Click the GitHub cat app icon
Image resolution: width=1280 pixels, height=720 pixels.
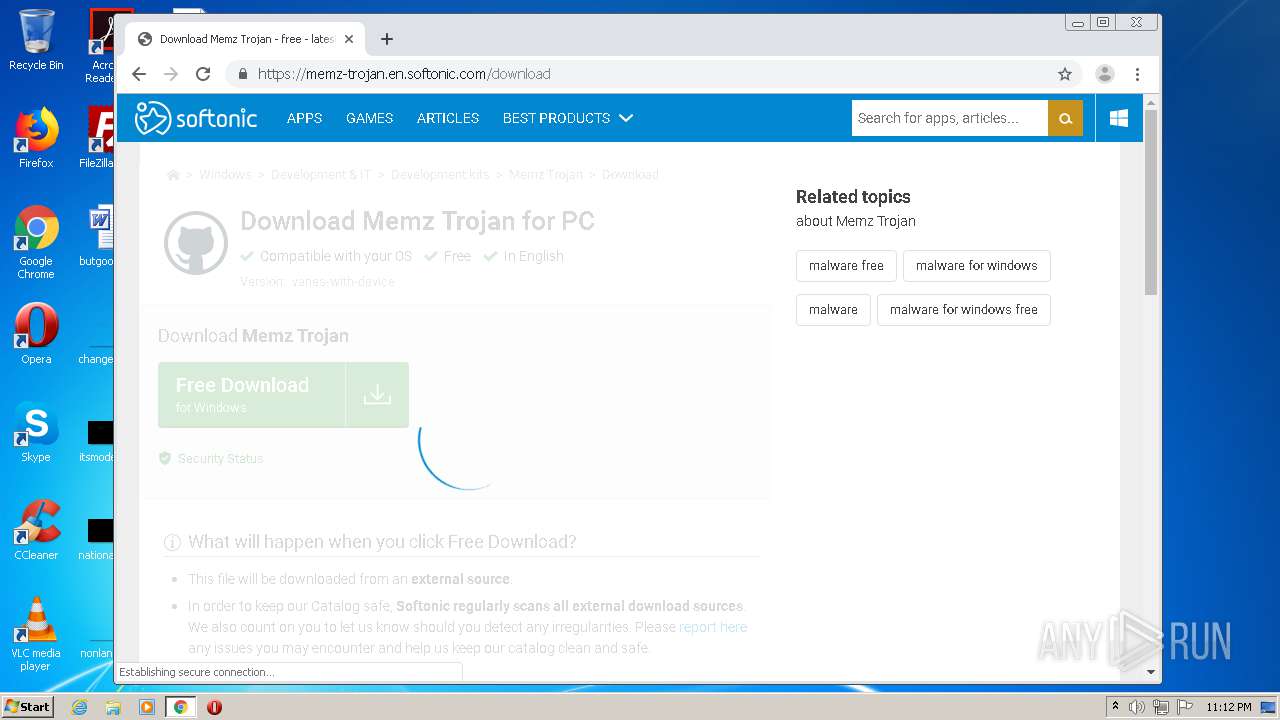(196, 243)
